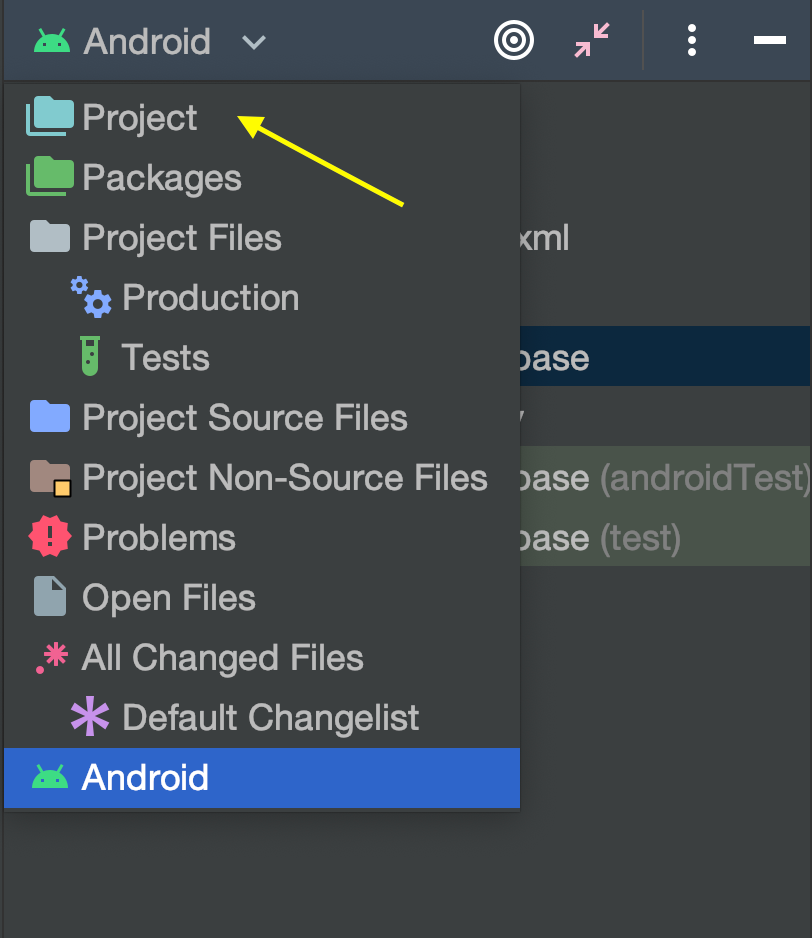
Task: Choose Project Source Files from menu
Action: (243, 417)
